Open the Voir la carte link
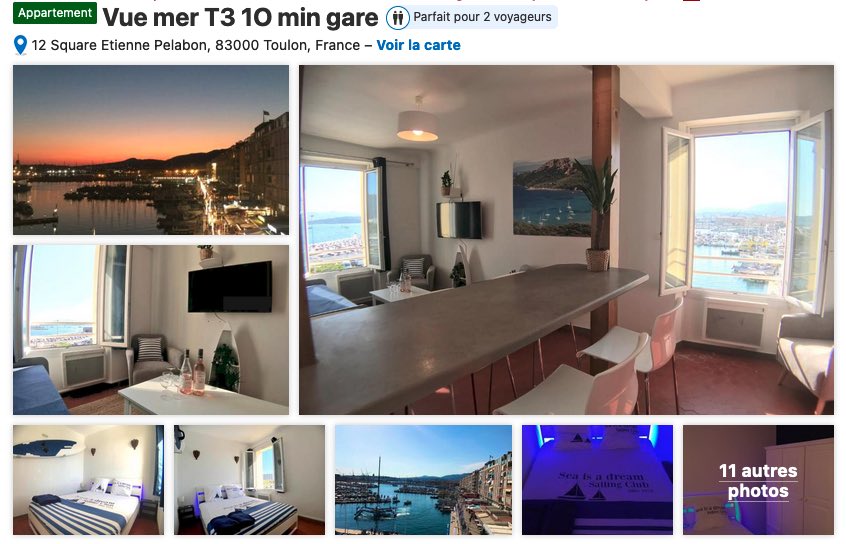846x544 pixels. click(418, 45)
